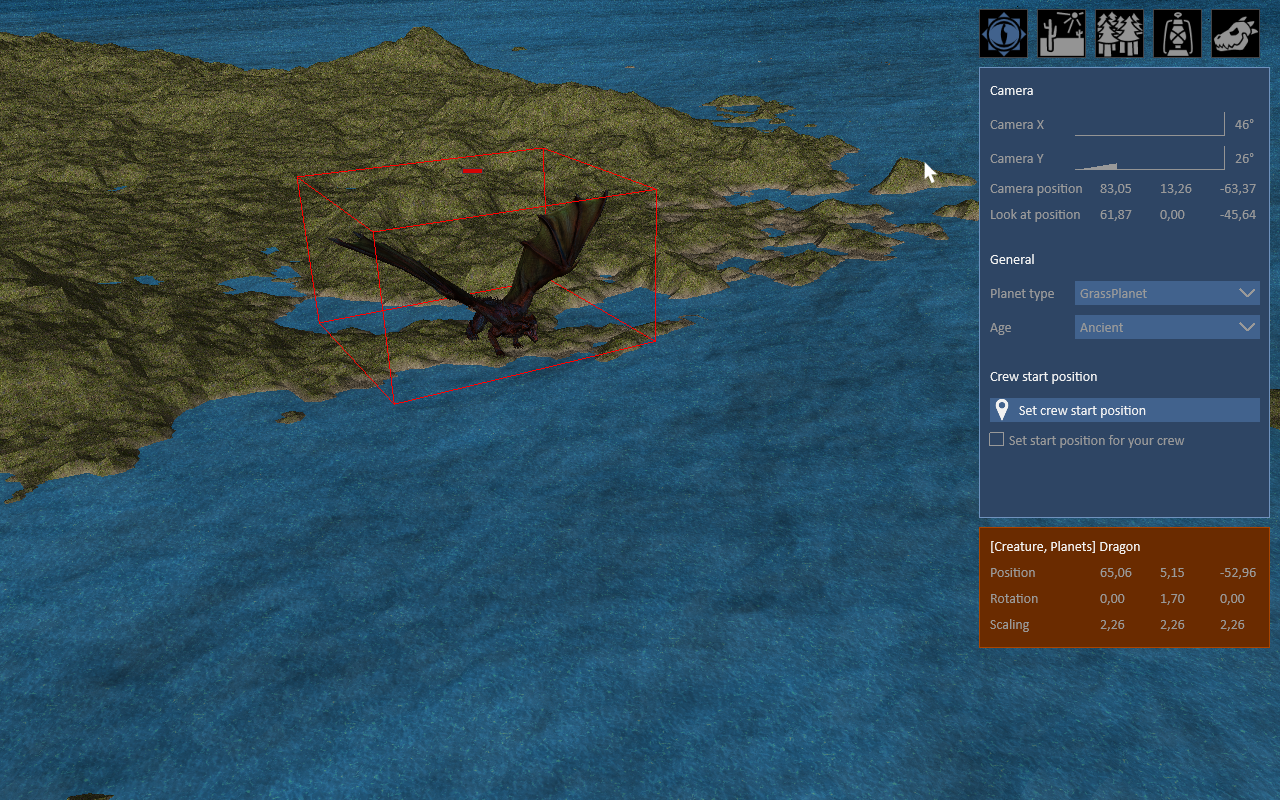Open the Age dropdown showing Ancient
Image resolution: width=1280 pixels, height=800 pixels.
point(1167,327)
